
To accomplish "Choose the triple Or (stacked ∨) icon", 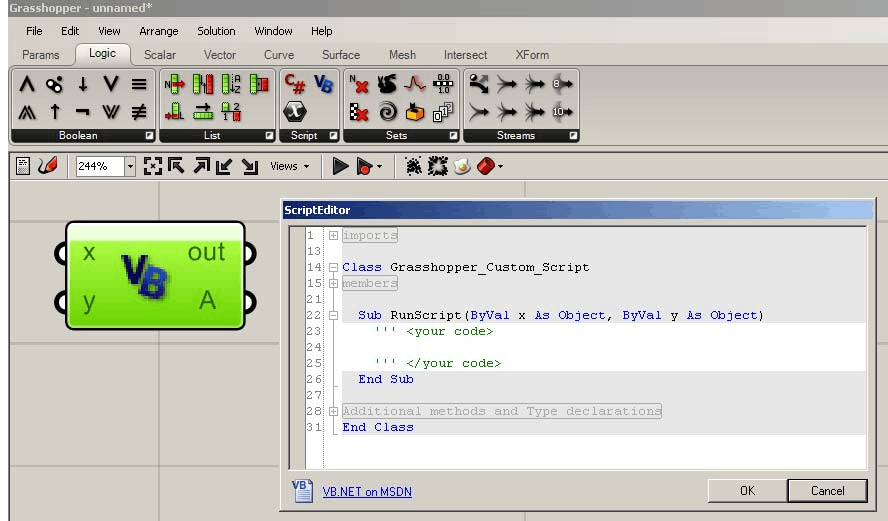I will (111, 112).
